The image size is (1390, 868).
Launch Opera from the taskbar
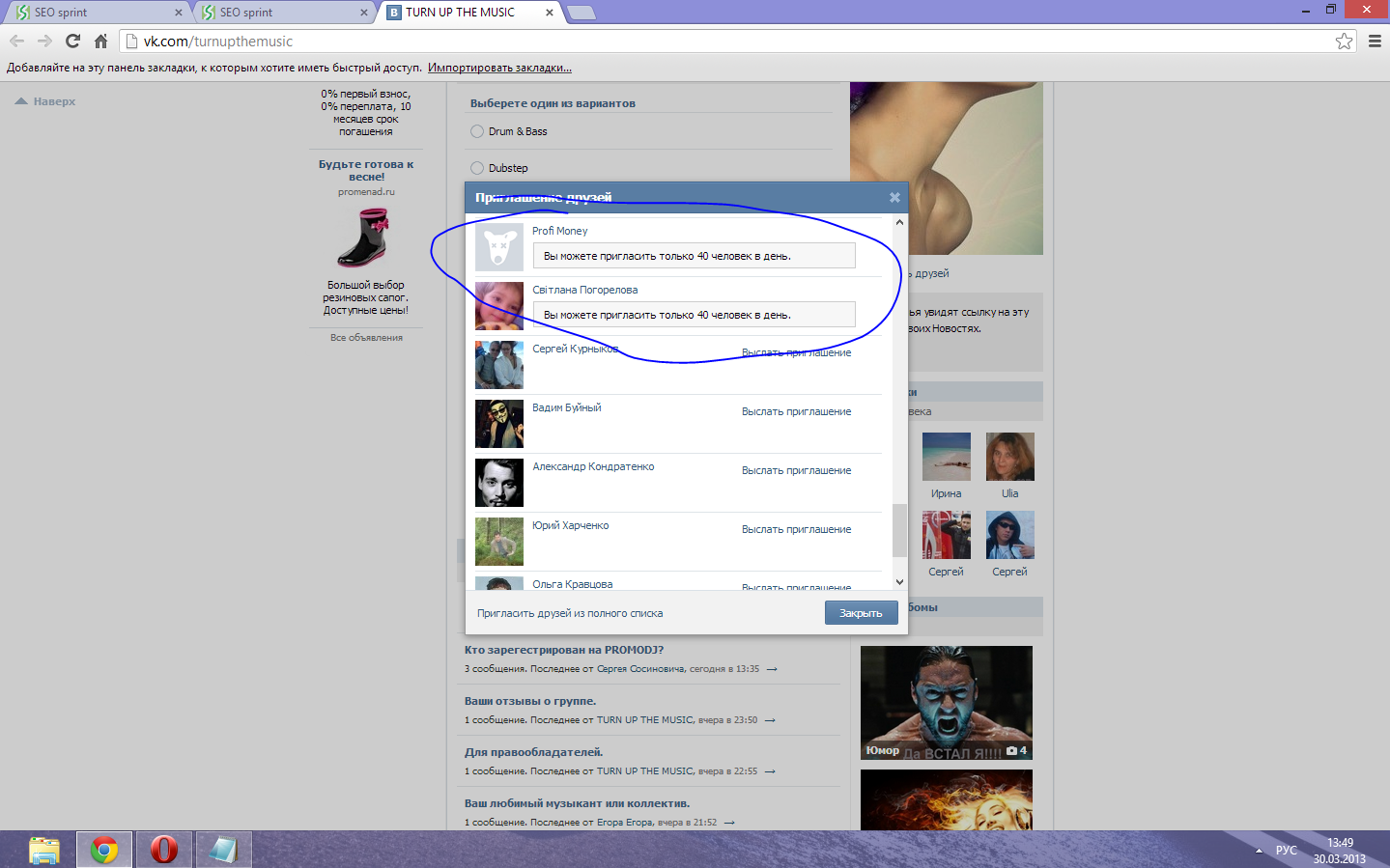point(164,850)
